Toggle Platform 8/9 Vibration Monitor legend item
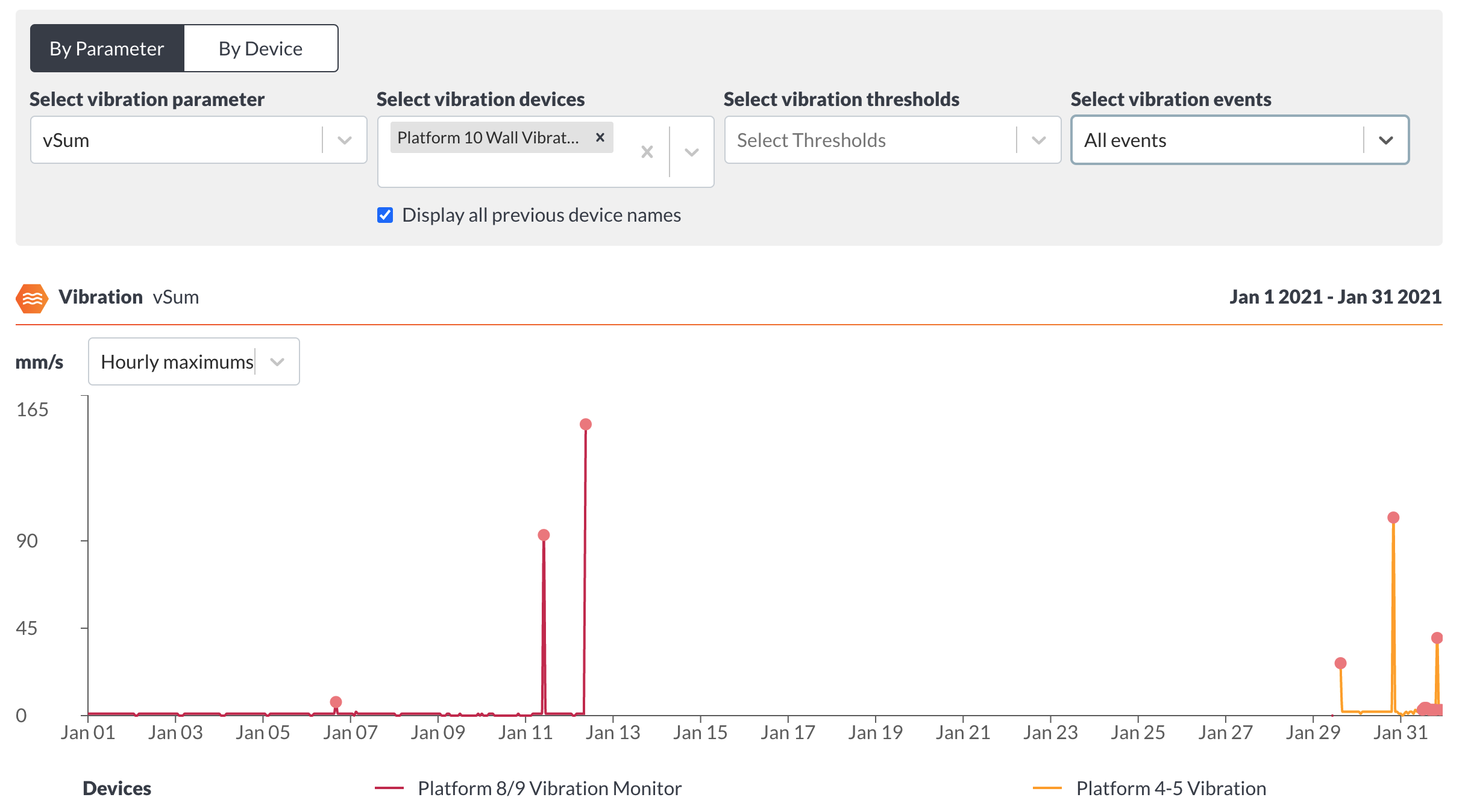The image size is (1468, 812). (528, 788)
